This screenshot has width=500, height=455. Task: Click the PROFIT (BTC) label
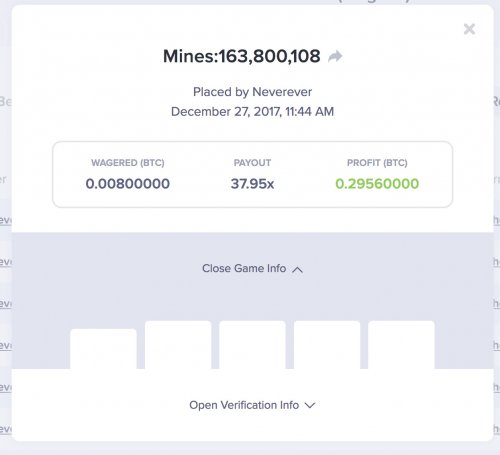click(377, 163)
